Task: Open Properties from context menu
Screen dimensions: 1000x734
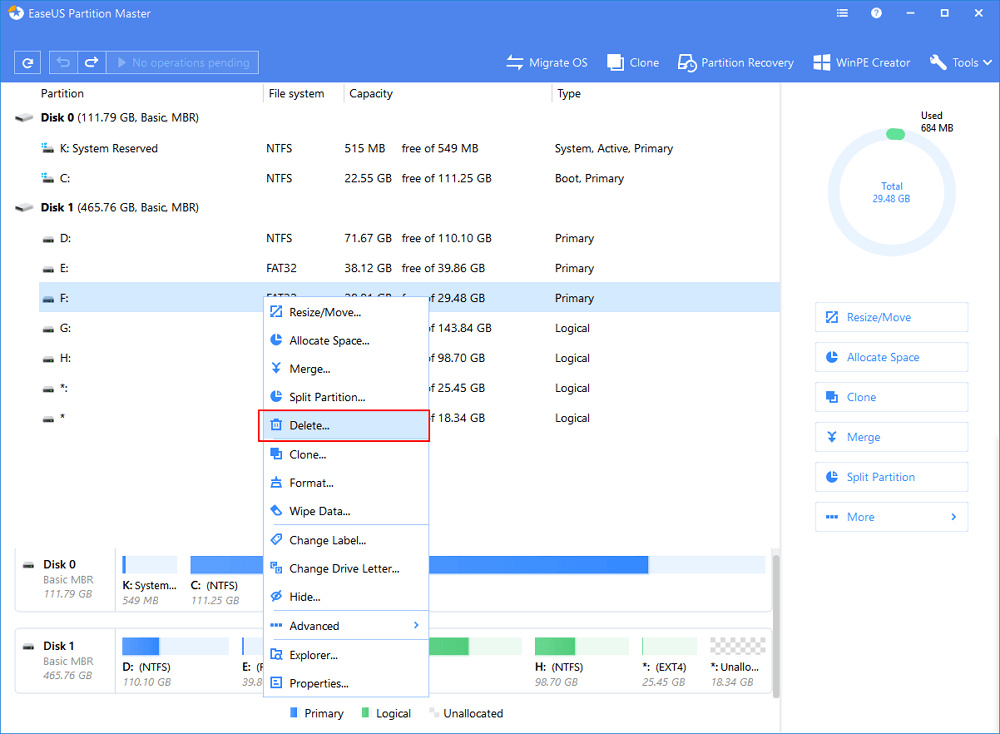Action: coord(346,683)
